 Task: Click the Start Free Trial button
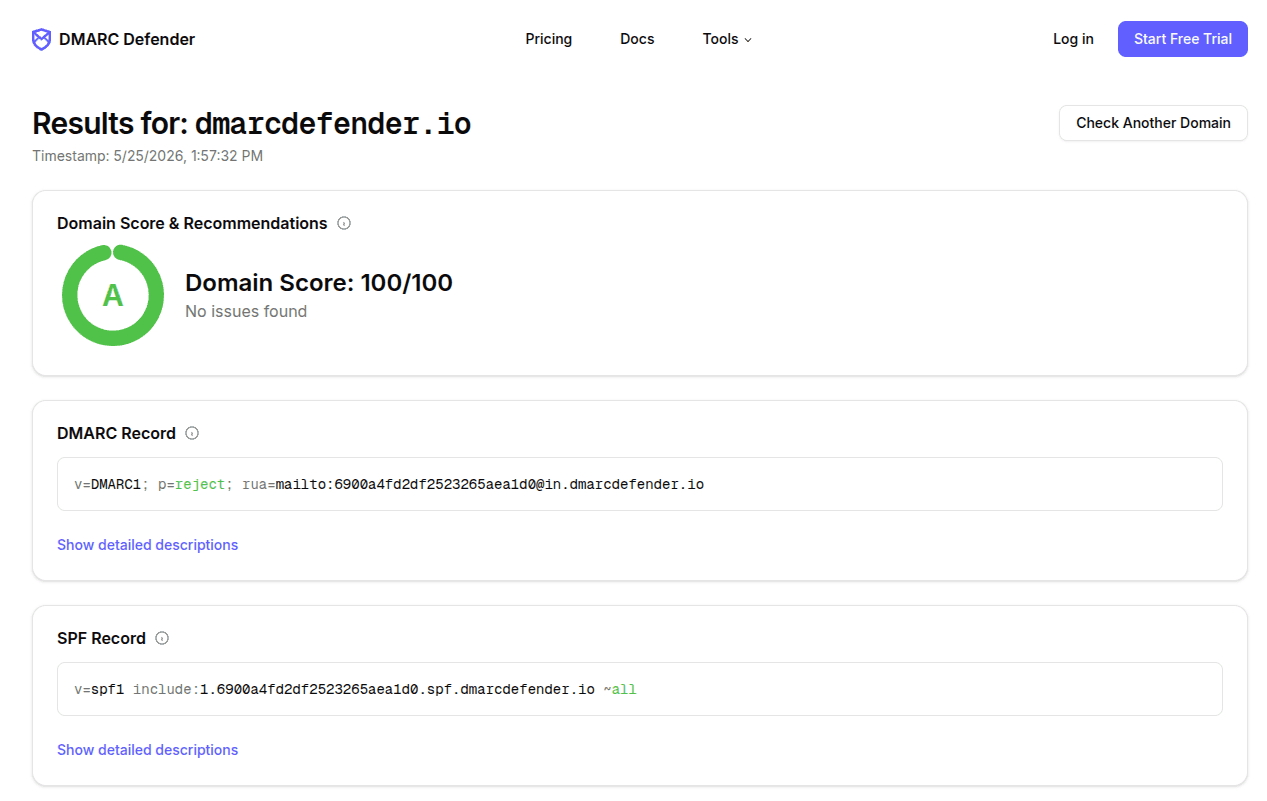[1183, 39]
